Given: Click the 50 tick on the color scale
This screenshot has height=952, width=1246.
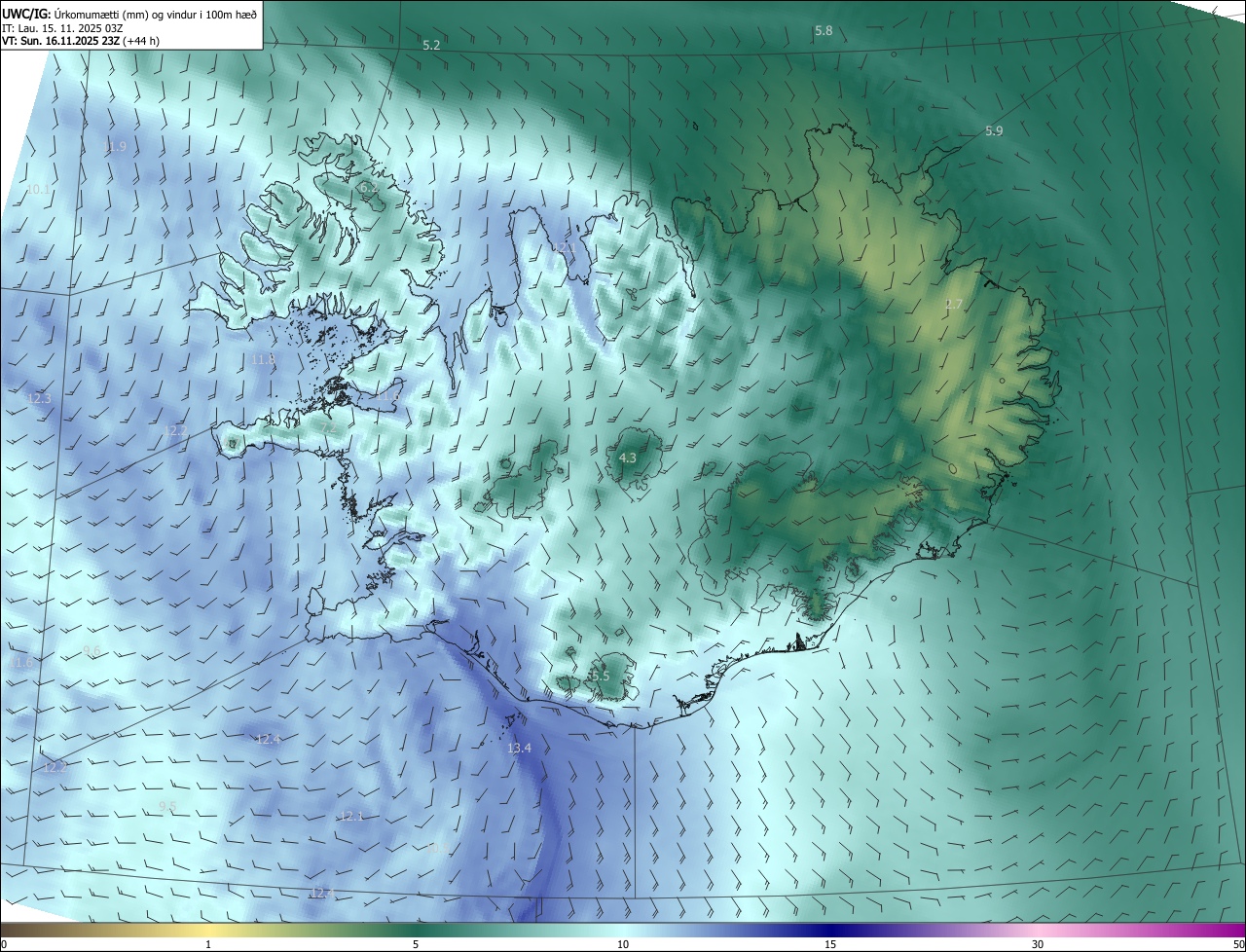Looking at the screenshot, I should click(1238, 945).
